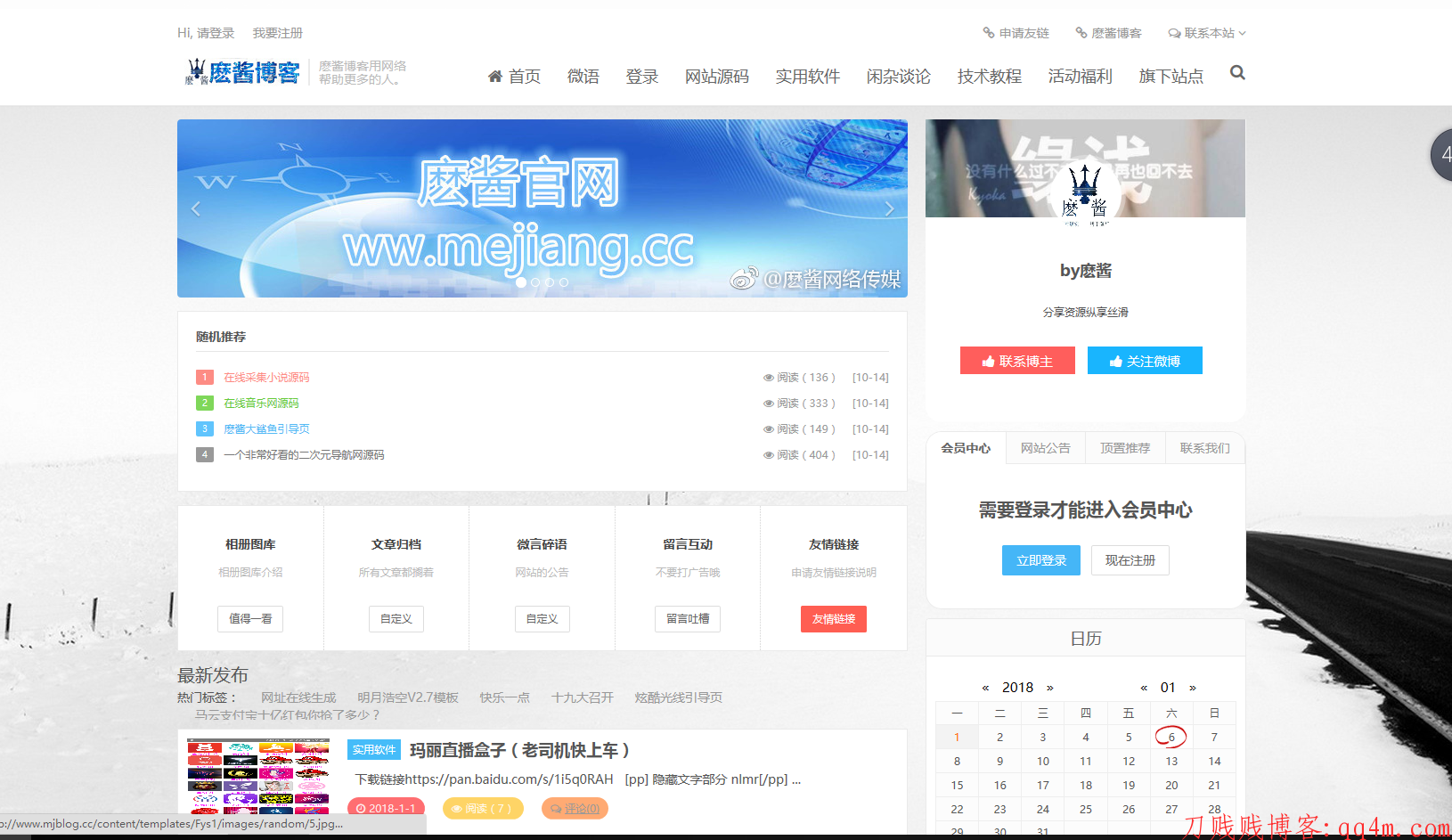Select the third carousel dot indicator
Screen dimensions: 1452x840
pyautogui.click(x=550, y=282)
